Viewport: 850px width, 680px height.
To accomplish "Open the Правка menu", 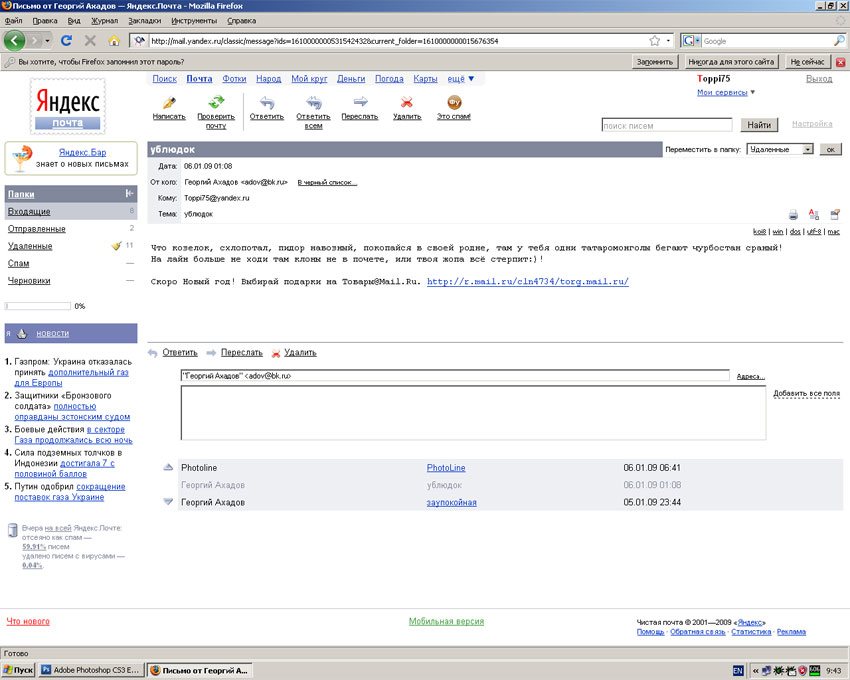I will click(44, 21).
